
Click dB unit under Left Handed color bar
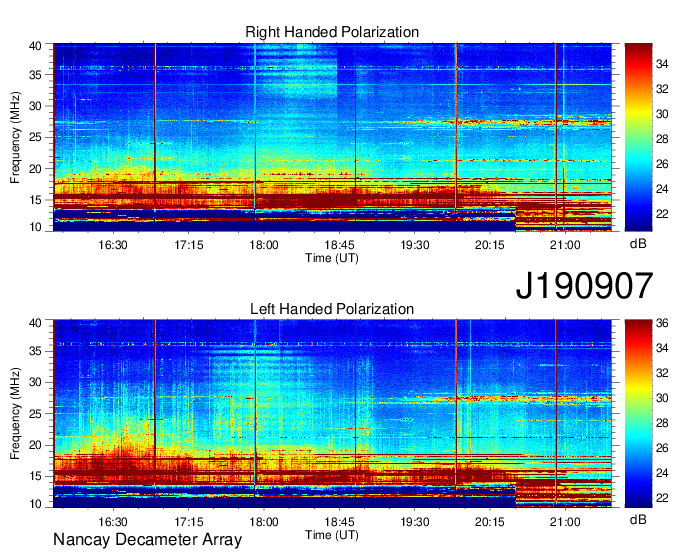tap(638, 520)
